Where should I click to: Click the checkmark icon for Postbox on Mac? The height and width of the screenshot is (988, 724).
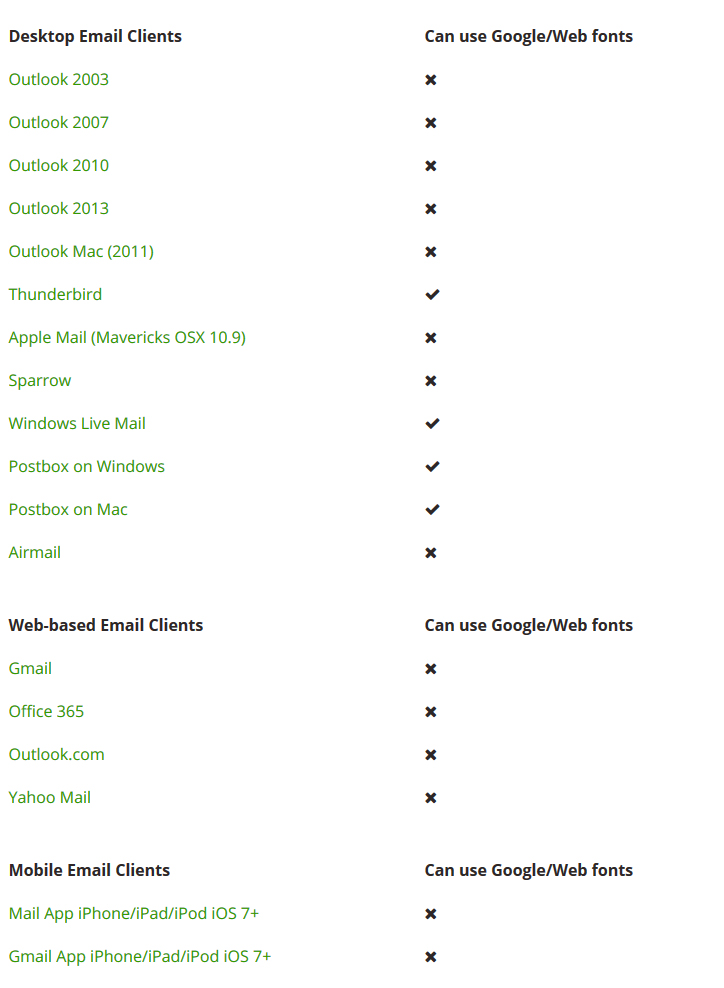[x=432, y=510]
